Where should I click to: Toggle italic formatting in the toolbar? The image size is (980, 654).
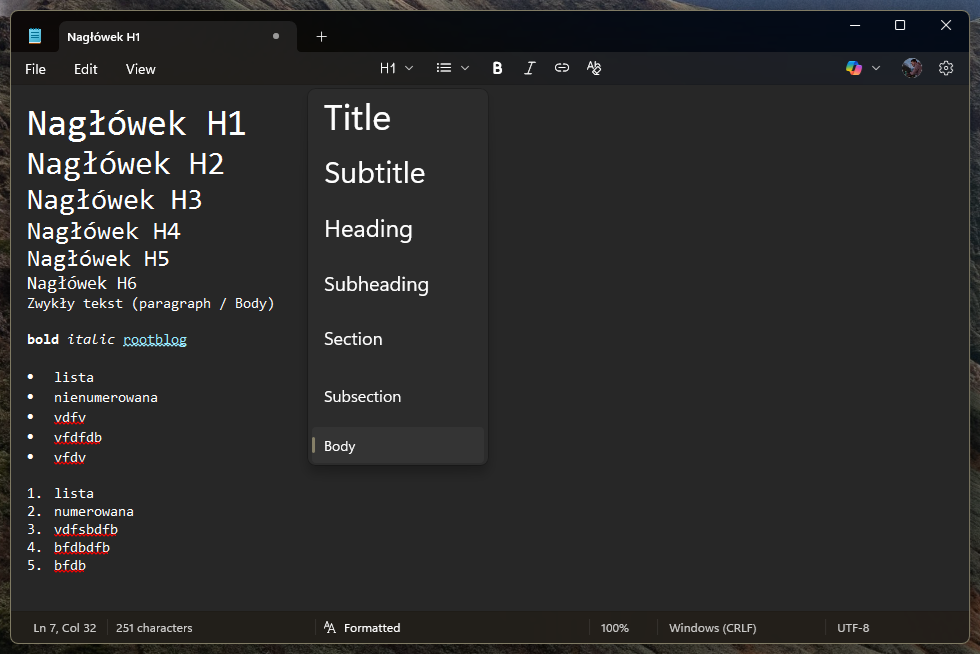point(530,68)
